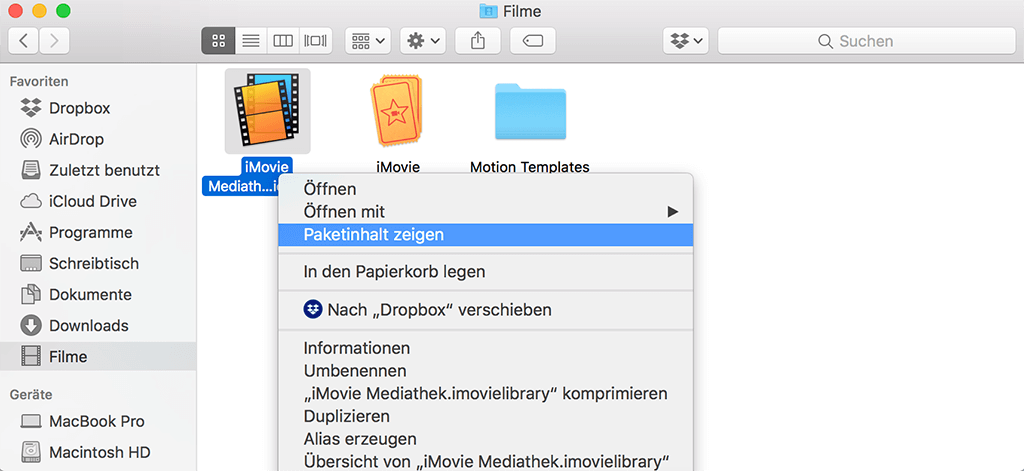
Task: Go forward with the right arrow button
Action: [54, 41]
